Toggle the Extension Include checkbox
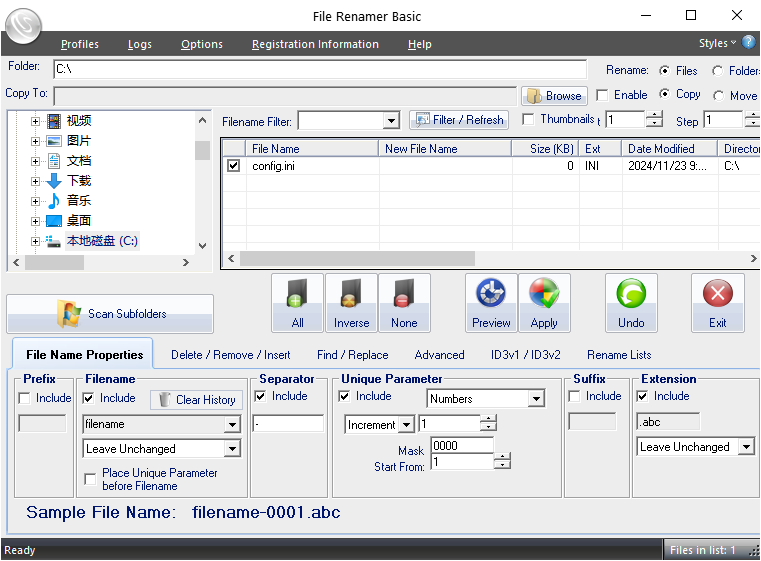The image size is (761, 561). (642, 396)
